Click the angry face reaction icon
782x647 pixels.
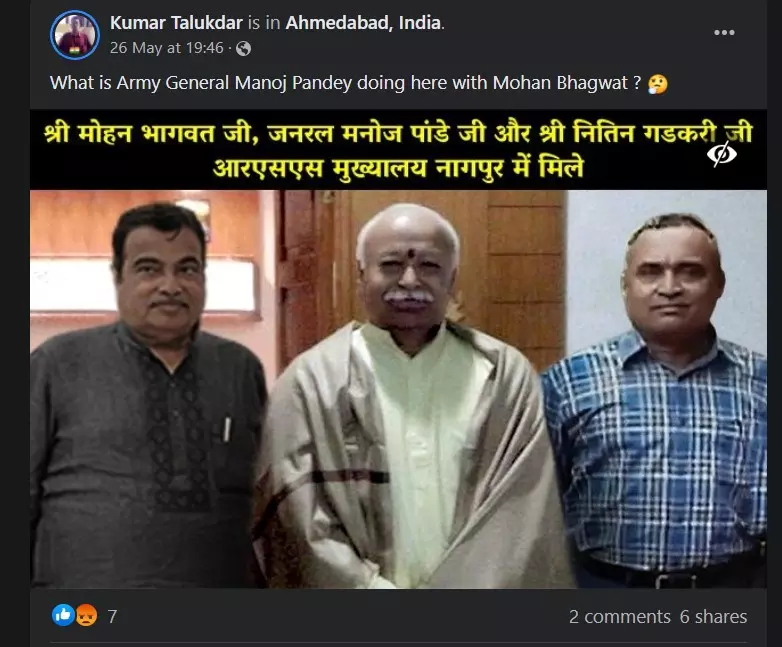point(86,615)
